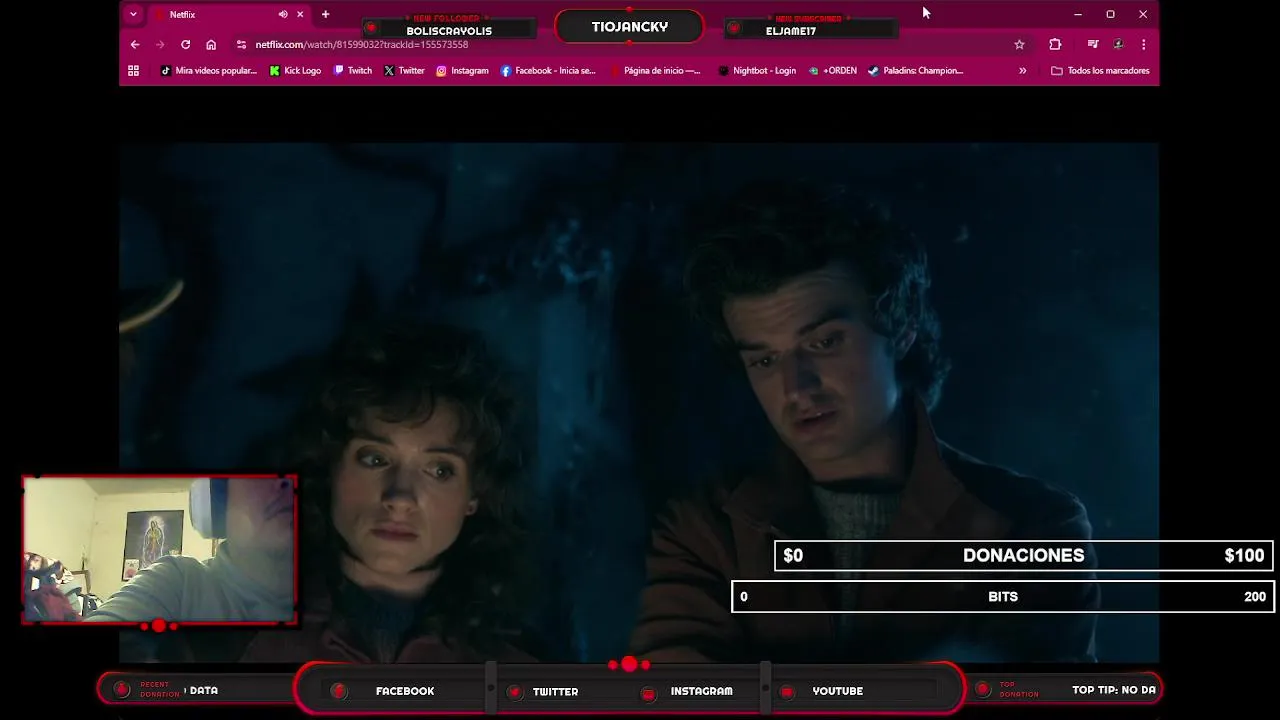This screenshot has height=720, width=1280.
Task: Mute the Netflix tab audio icon
Action: (x=283, y=14)
